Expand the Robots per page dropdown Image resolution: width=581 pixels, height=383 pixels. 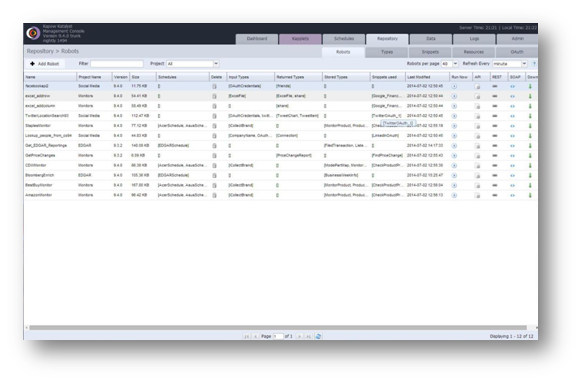point(455,64)
